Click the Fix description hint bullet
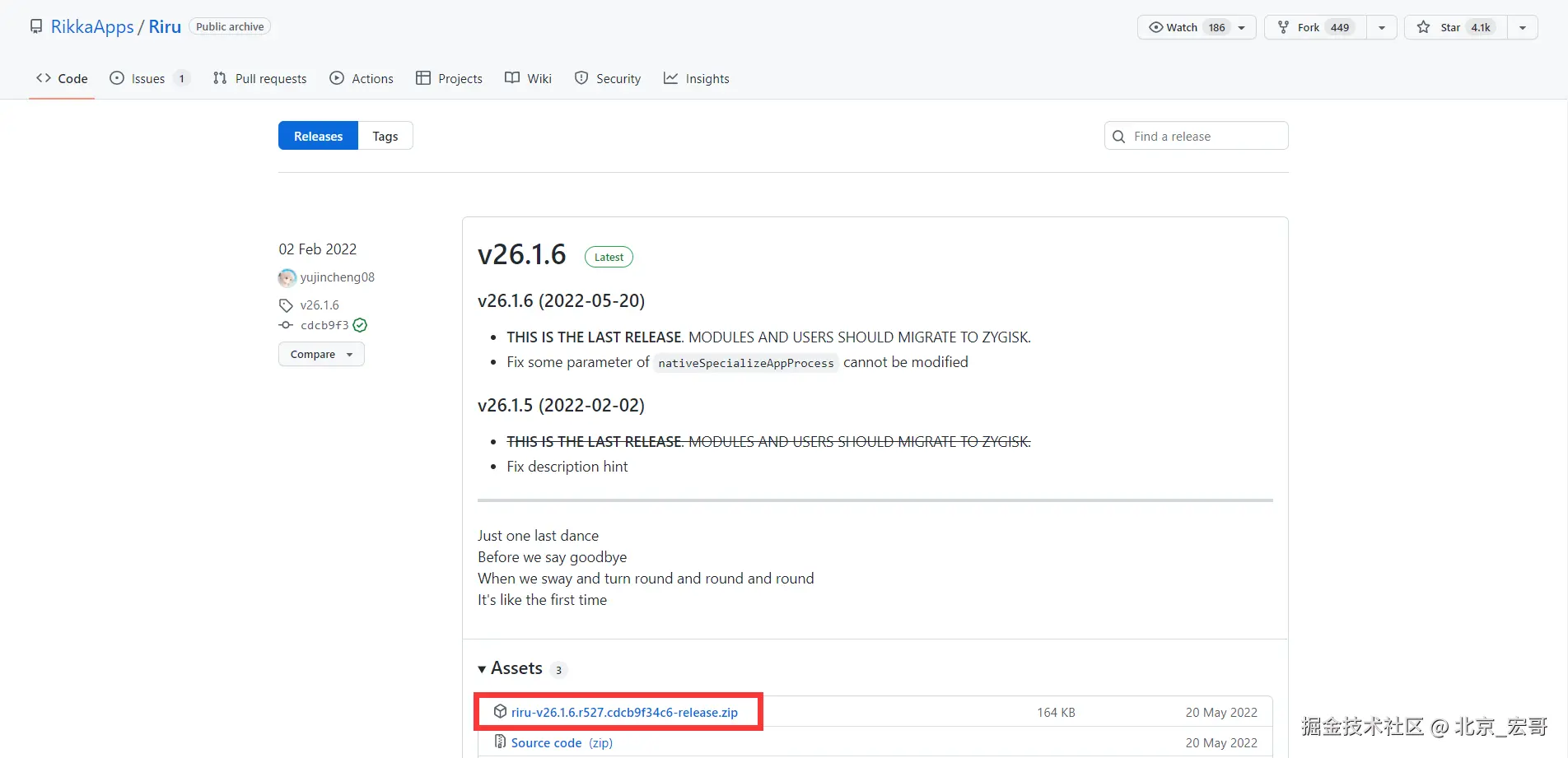Image resolution: width=1568 pixels, height=758 pixels. click(567, 467)
